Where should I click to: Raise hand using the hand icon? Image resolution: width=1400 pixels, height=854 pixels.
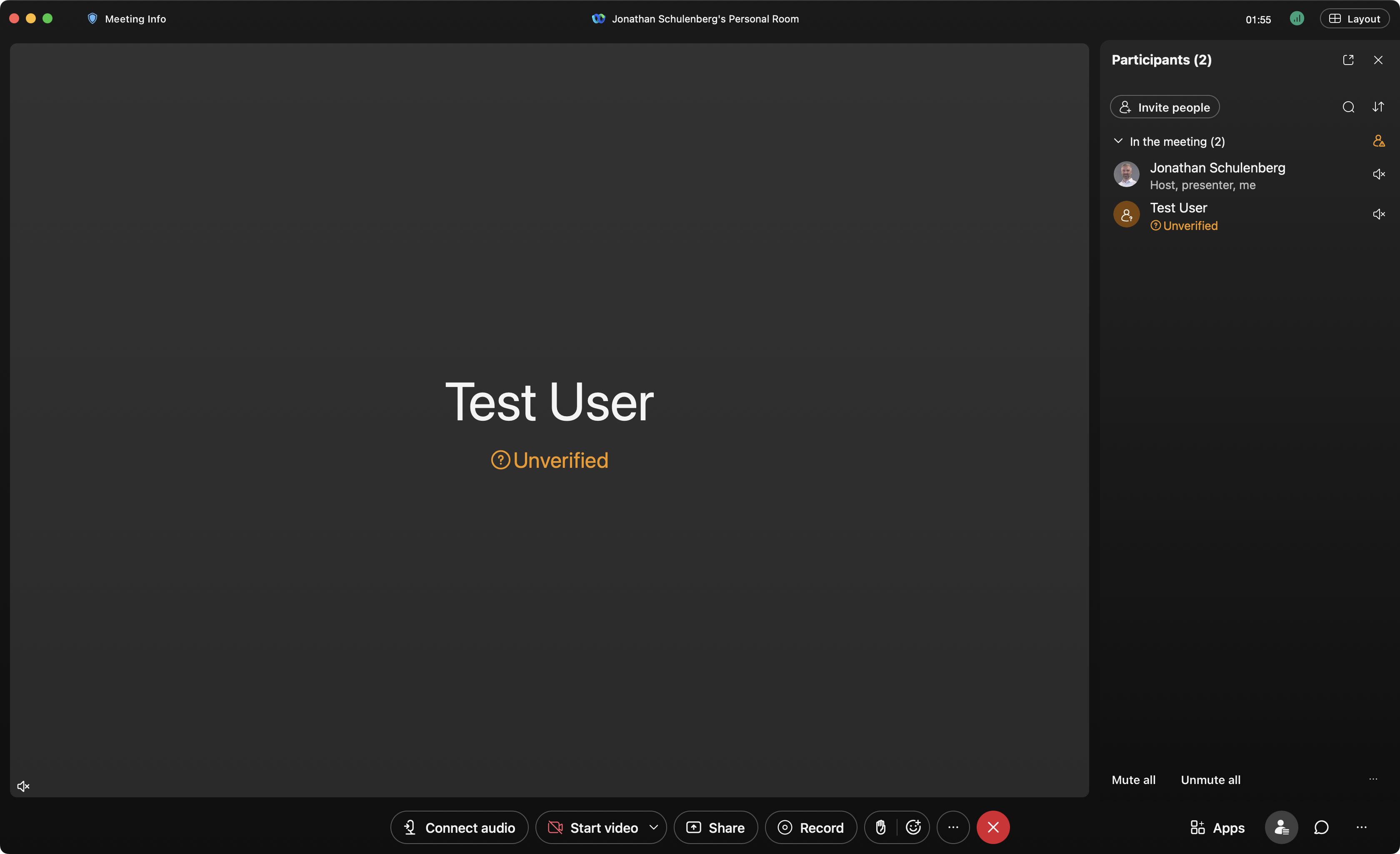(x=881, y=827)
